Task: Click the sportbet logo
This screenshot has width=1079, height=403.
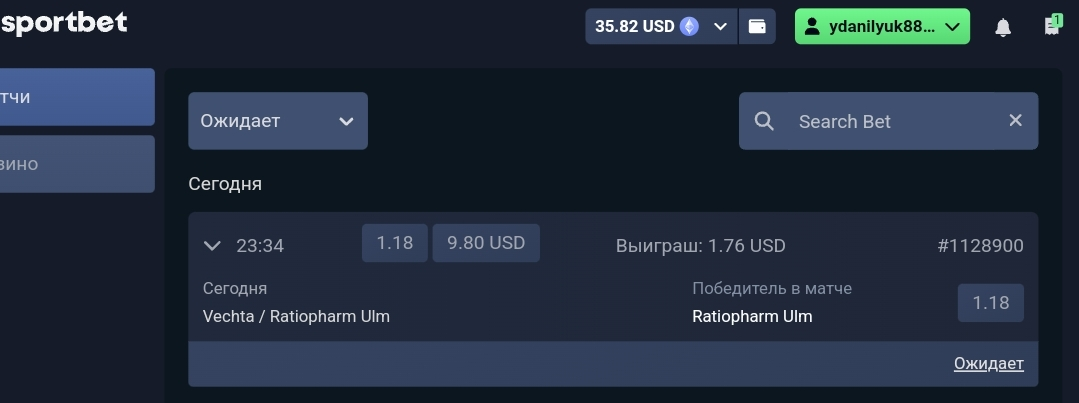Action: click(x=64, y=22)
